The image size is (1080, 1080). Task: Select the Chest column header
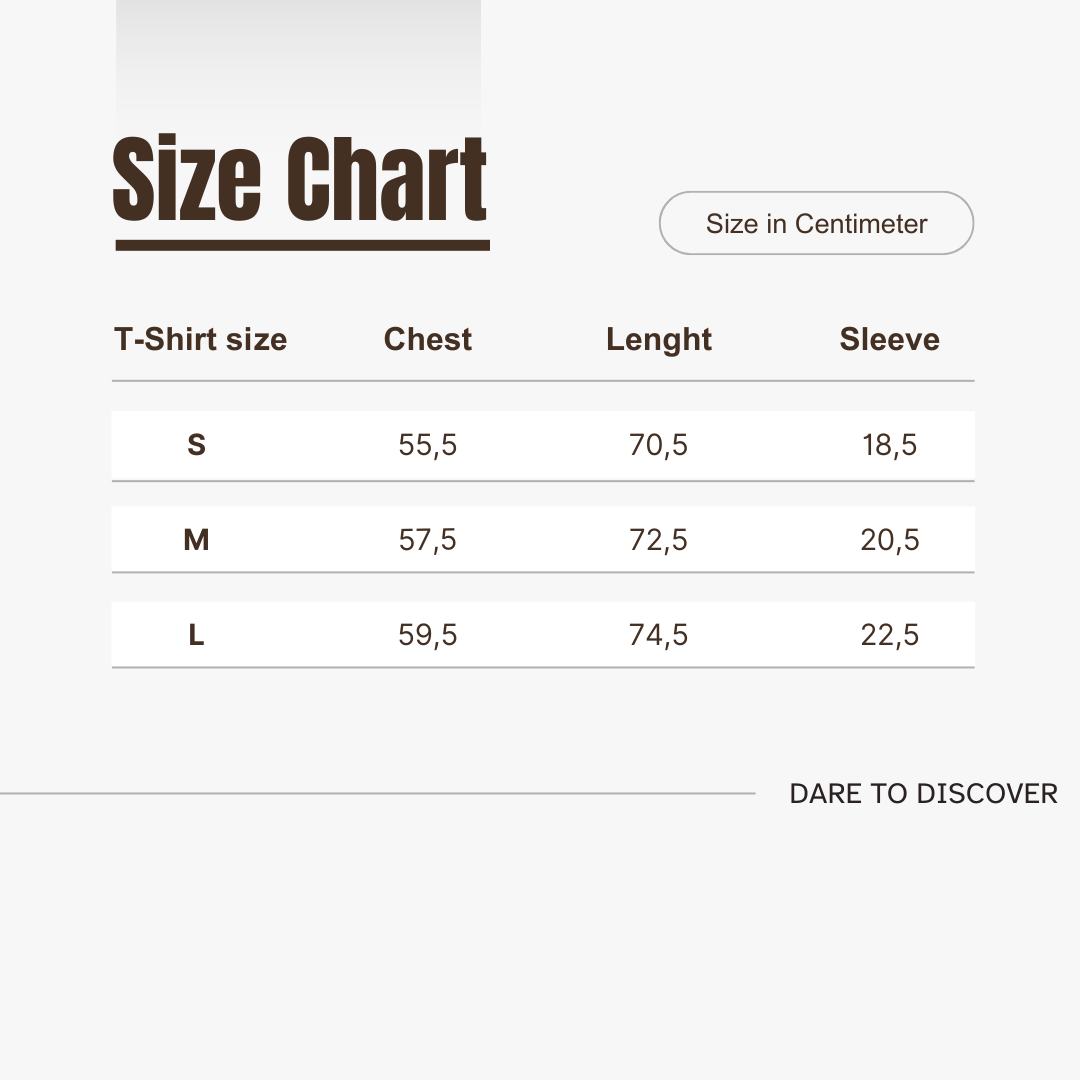pyautogui.click(x=427, y=340)
